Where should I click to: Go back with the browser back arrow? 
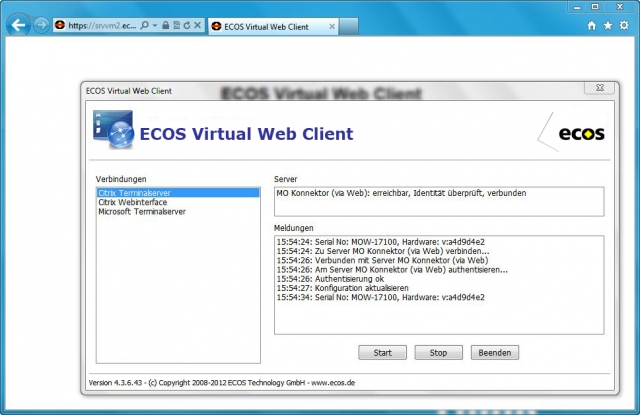pos(18,26)
